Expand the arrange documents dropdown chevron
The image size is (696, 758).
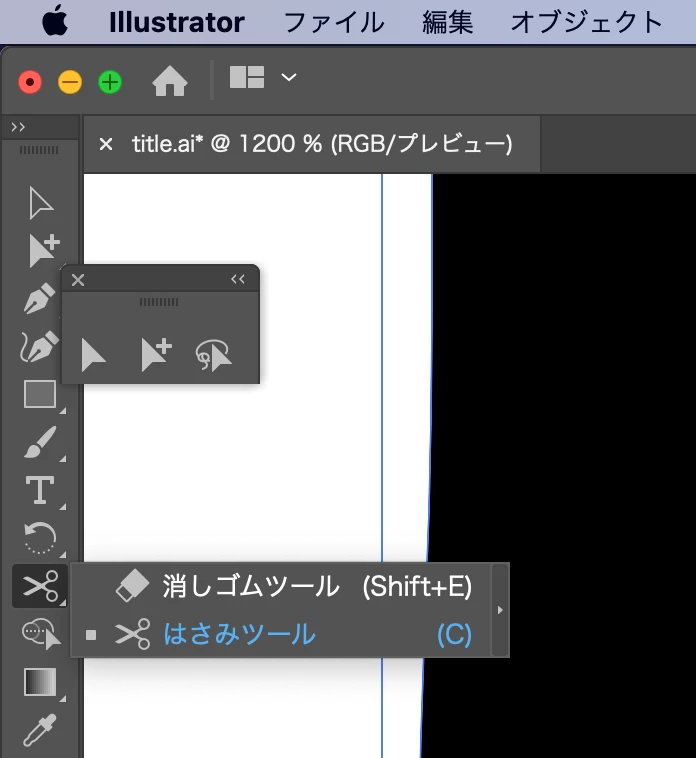click(x=289, y=77)
